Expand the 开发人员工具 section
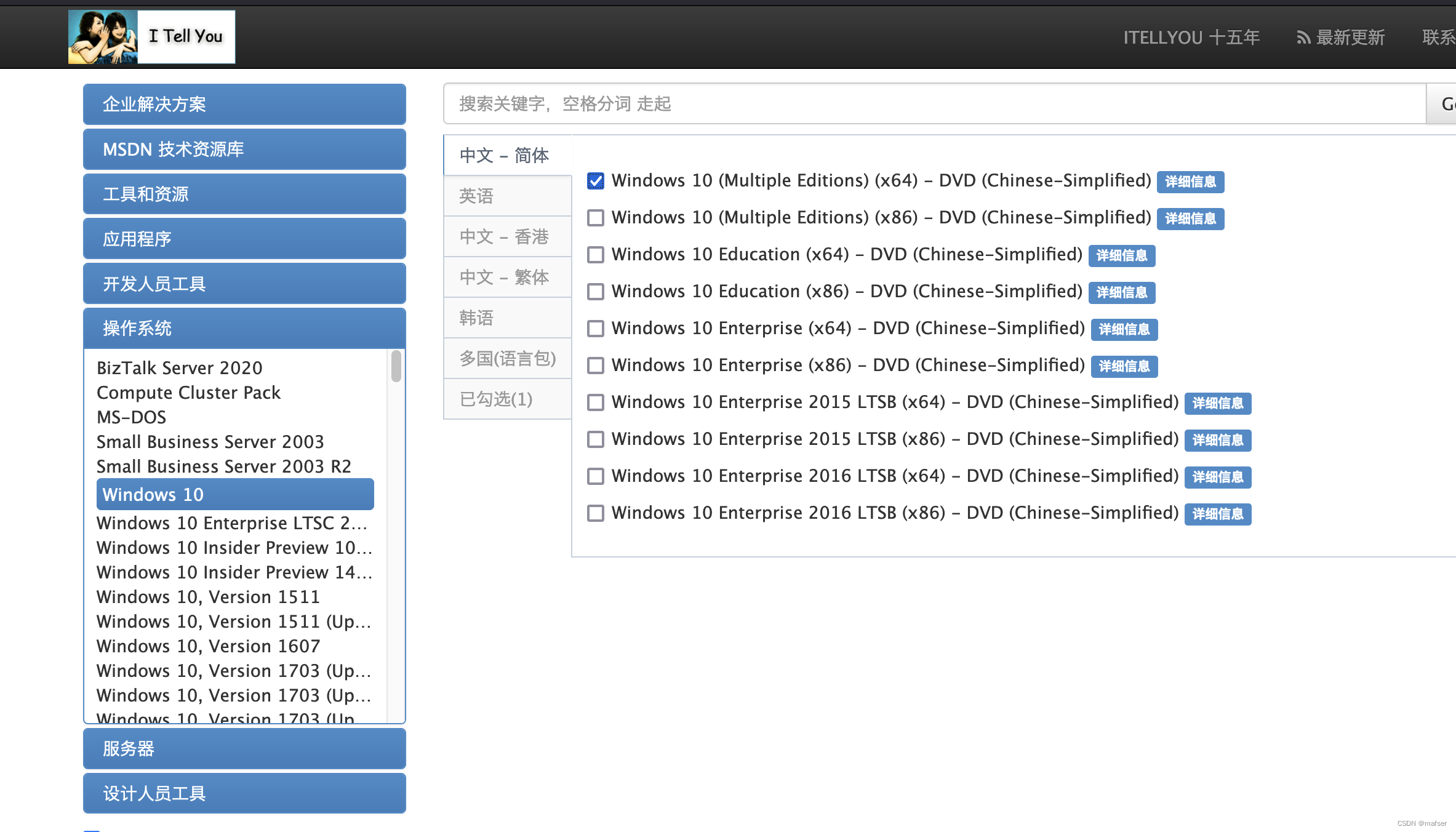Image resolution: width=1456 pixels, height=832 pixels. [244, 284]
